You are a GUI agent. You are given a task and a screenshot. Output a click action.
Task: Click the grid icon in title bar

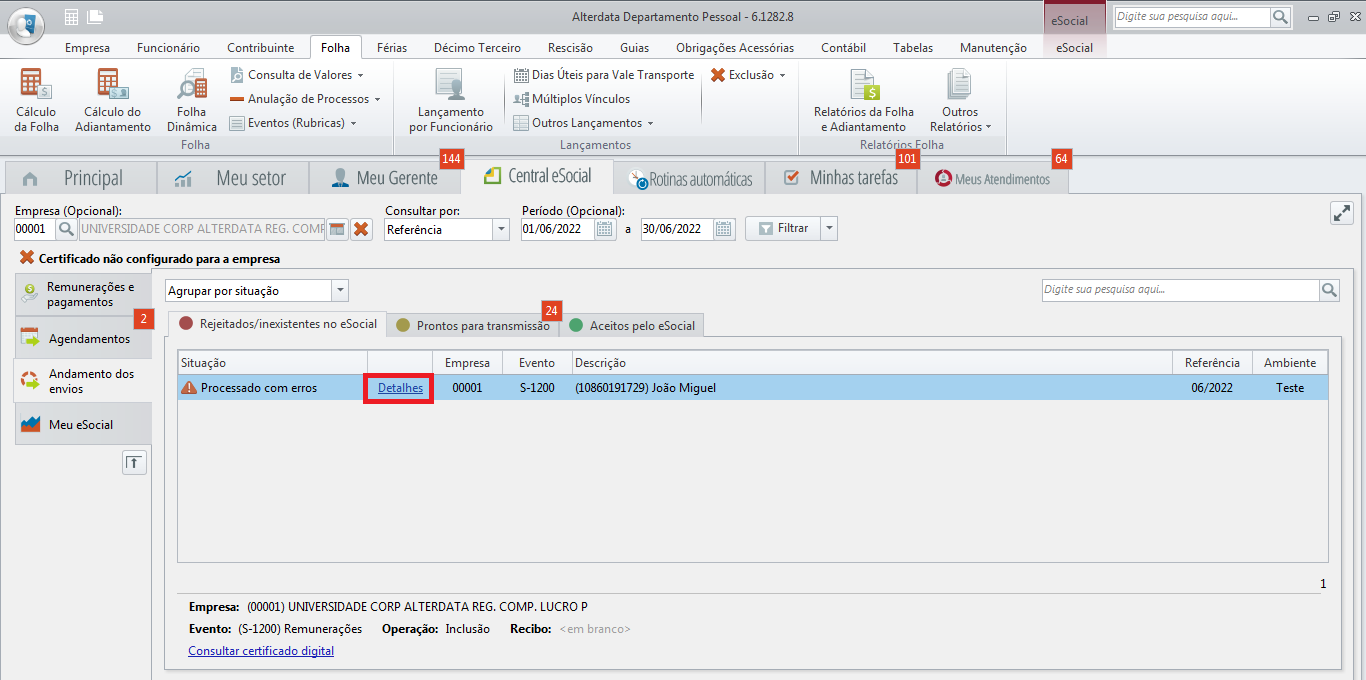(71, 16)
